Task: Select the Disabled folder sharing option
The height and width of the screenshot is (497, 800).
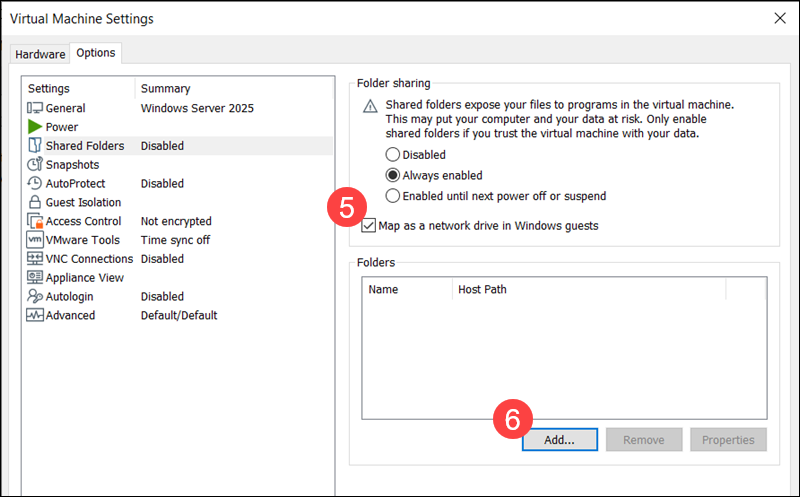Action: coord(393,155)
